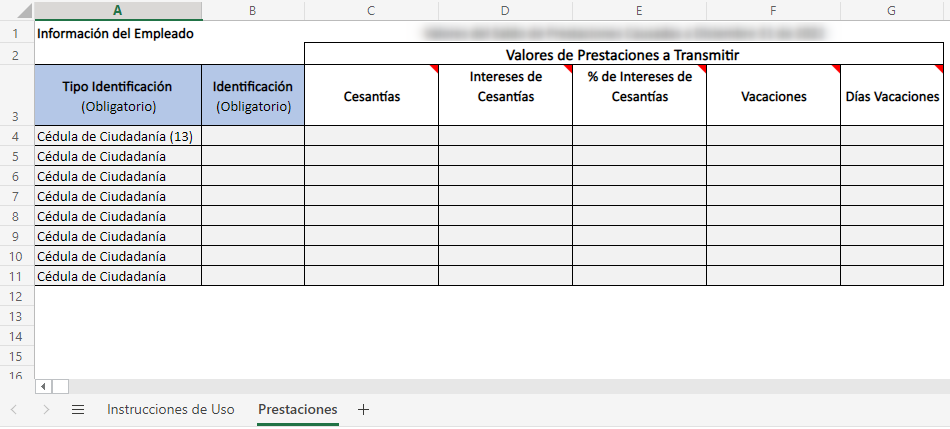Click the empty Identificación cell in row 4

pos(253,136)
